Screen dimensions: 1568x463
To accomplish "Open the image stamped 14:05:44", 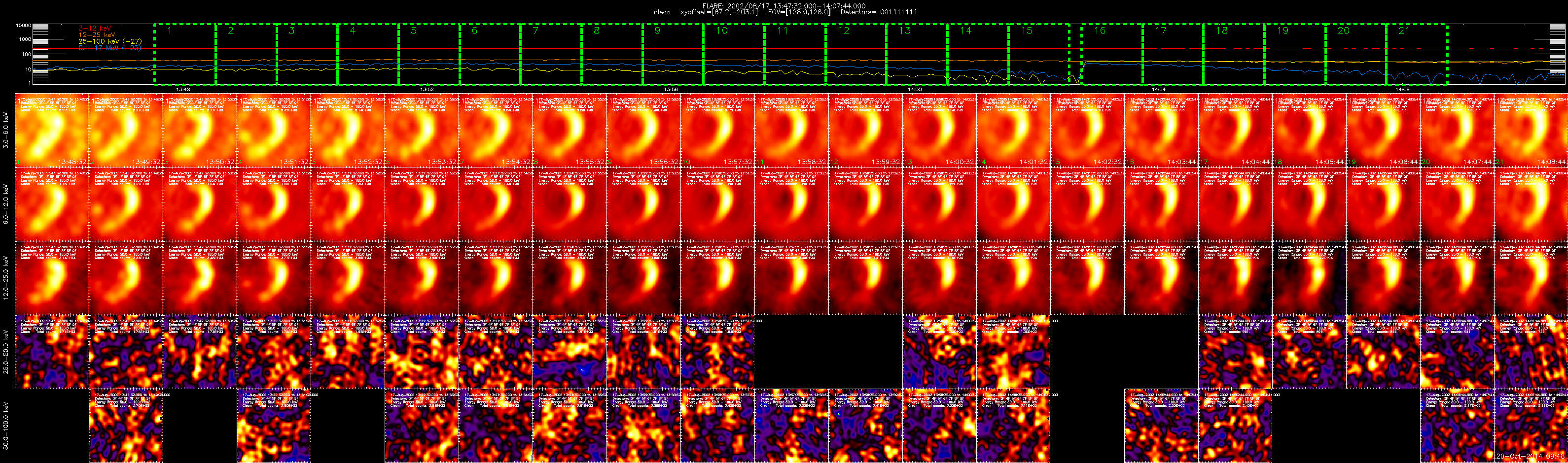I will pyautogui.click(x=1309, y=130).
